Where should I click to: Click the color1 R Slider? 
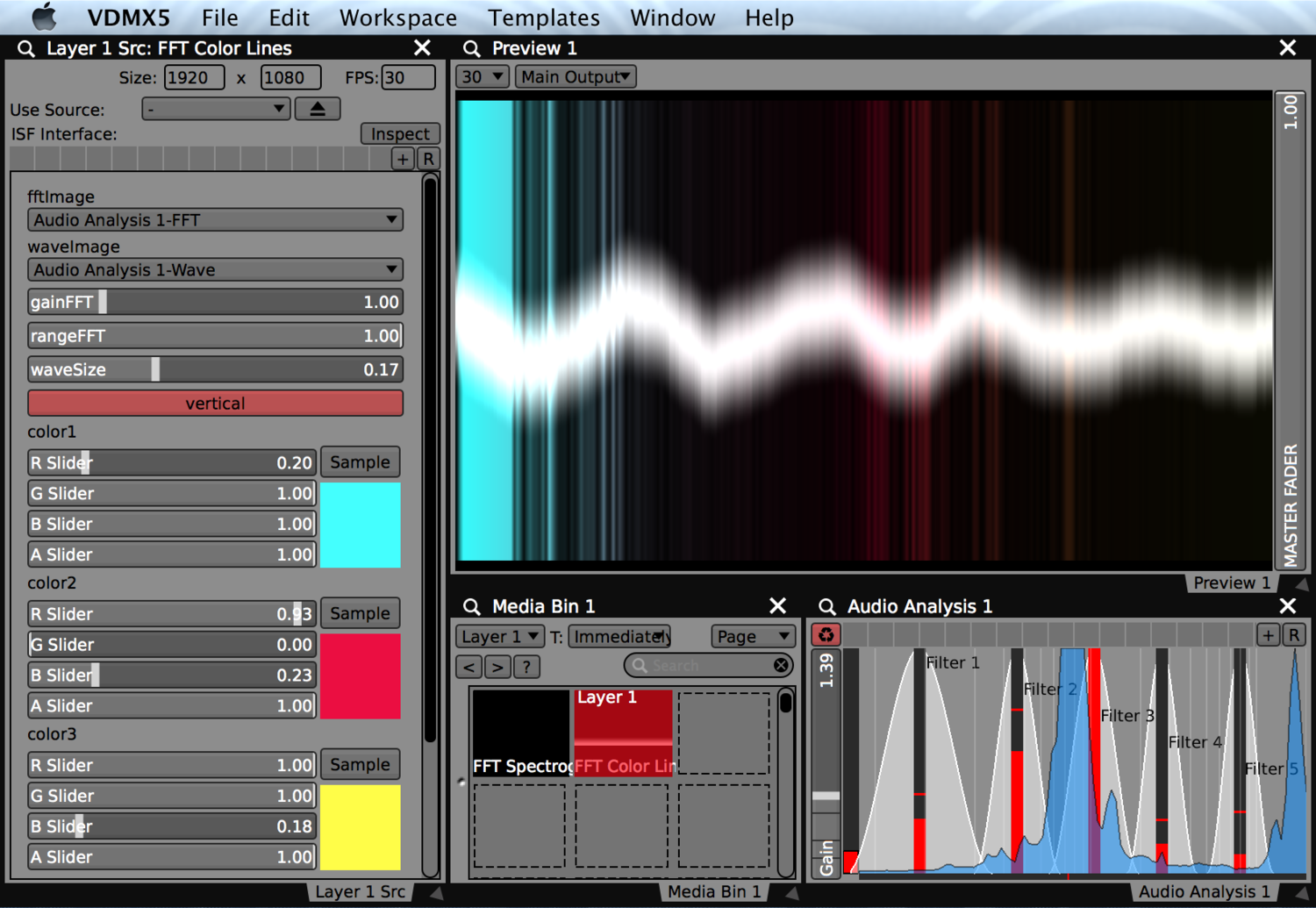click(x=171, y=462)
